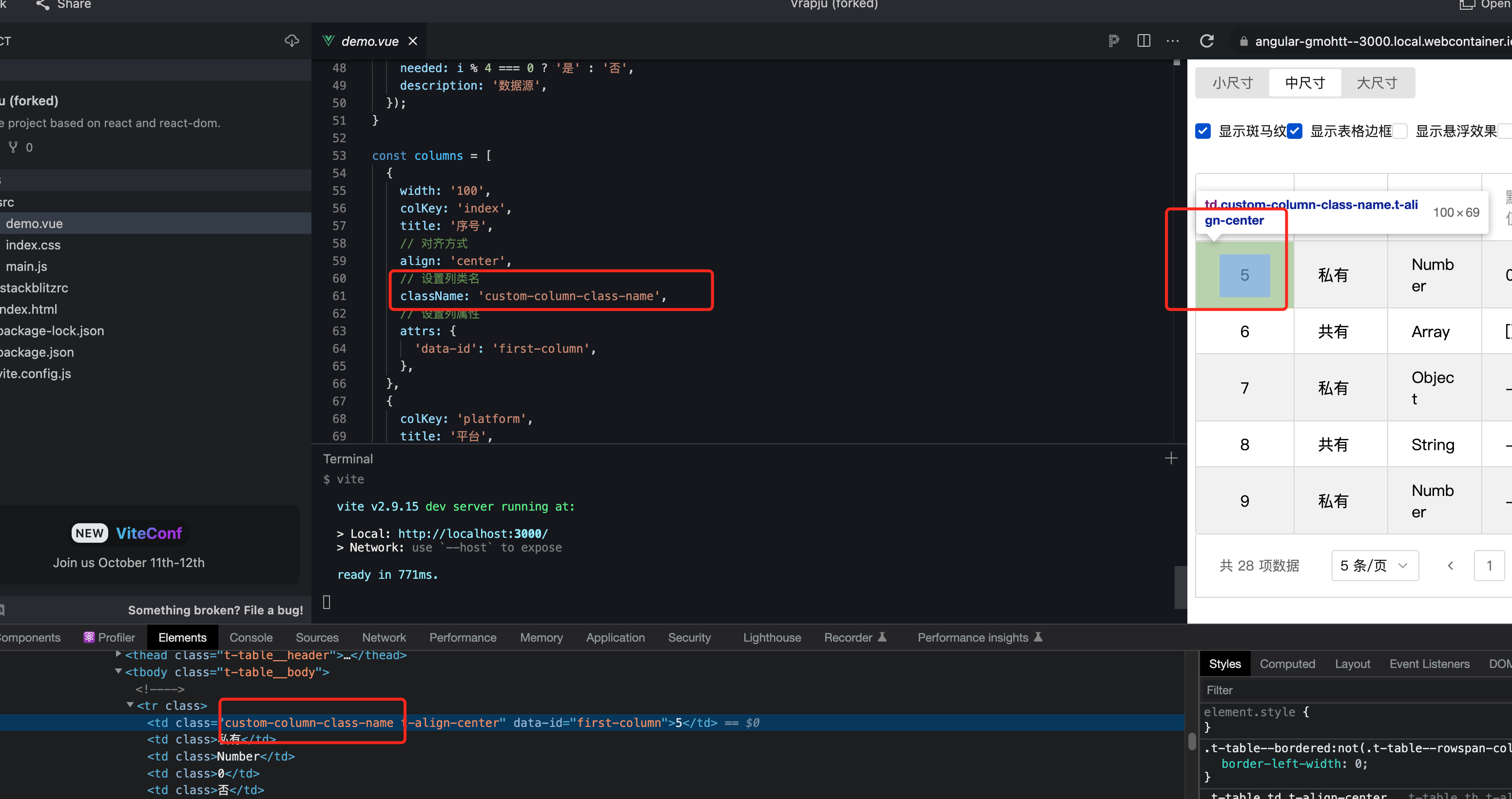Switch to the Sources tab
1512x799 pixels.
[317, 637]
